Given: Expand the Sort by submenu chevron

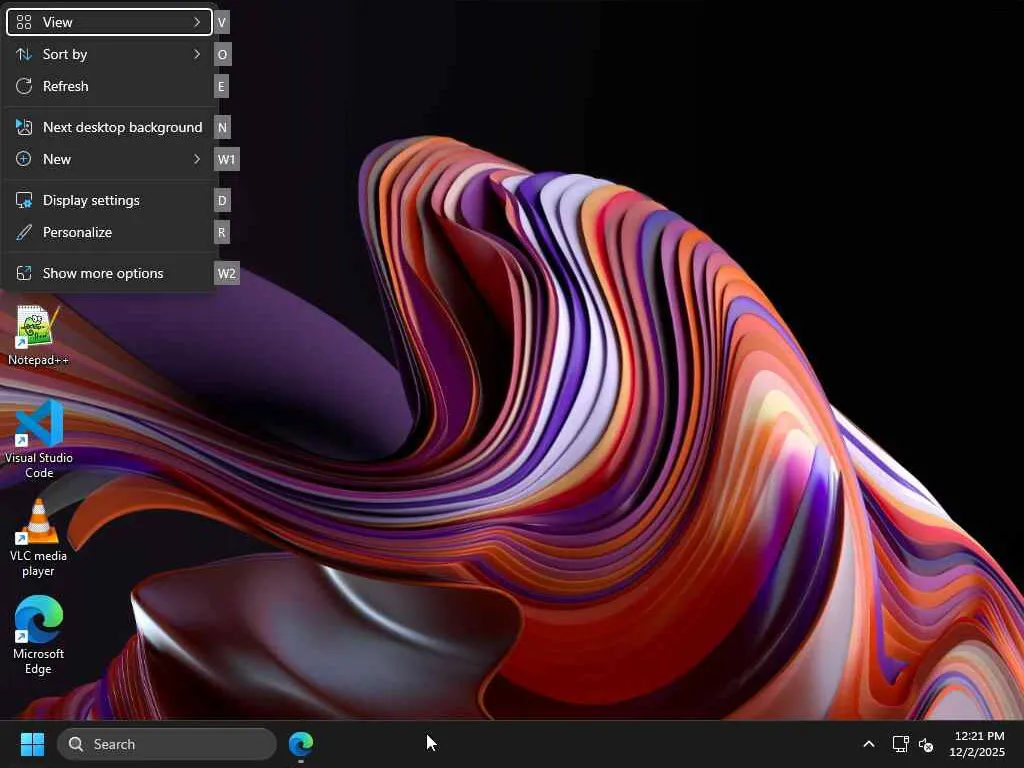Looking at the screenshot, I should coord(197,54).
